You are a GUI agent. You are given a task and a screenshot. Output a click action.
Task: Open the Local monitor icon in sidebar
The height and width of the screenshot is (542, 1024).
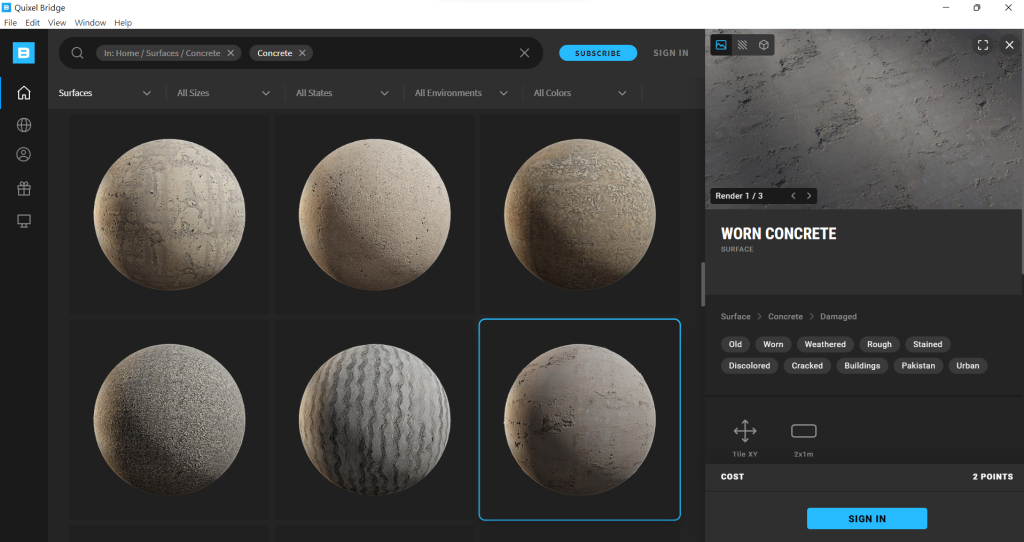point(24,221)
